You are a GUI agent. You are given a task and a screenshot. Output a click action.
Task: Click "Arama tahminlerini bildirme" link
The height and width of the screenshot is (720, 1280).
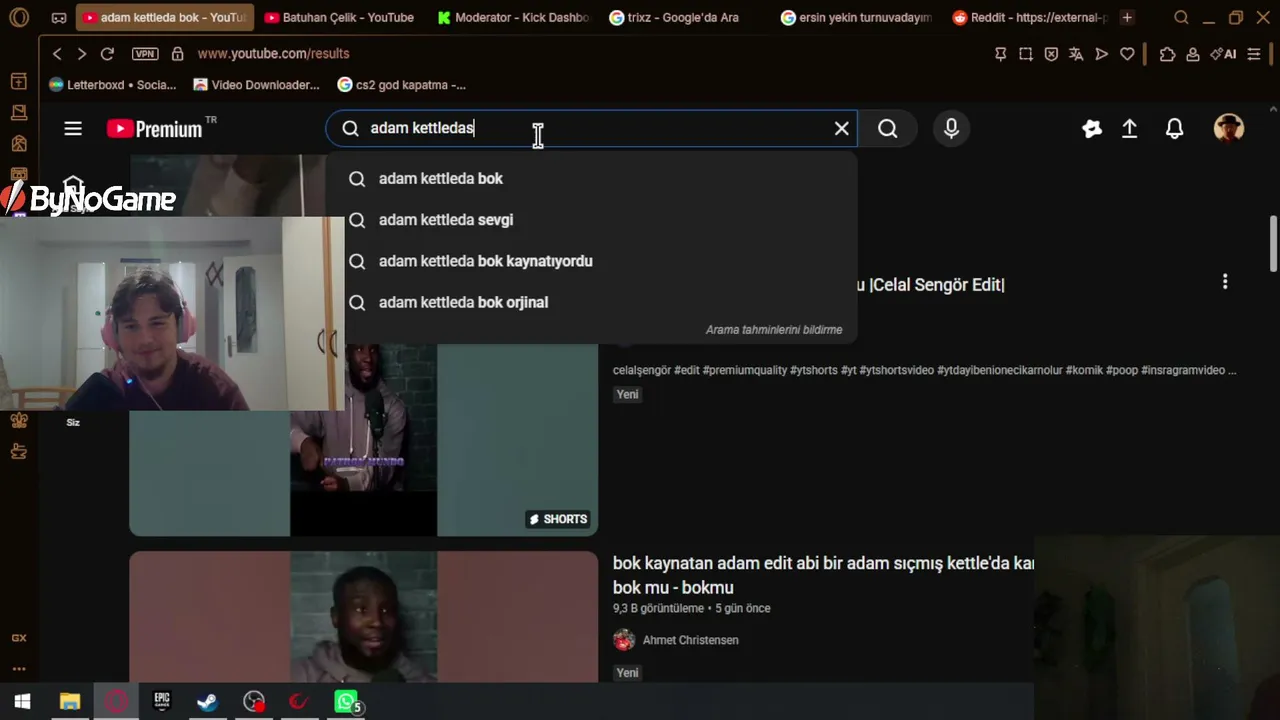coord(774,330)
